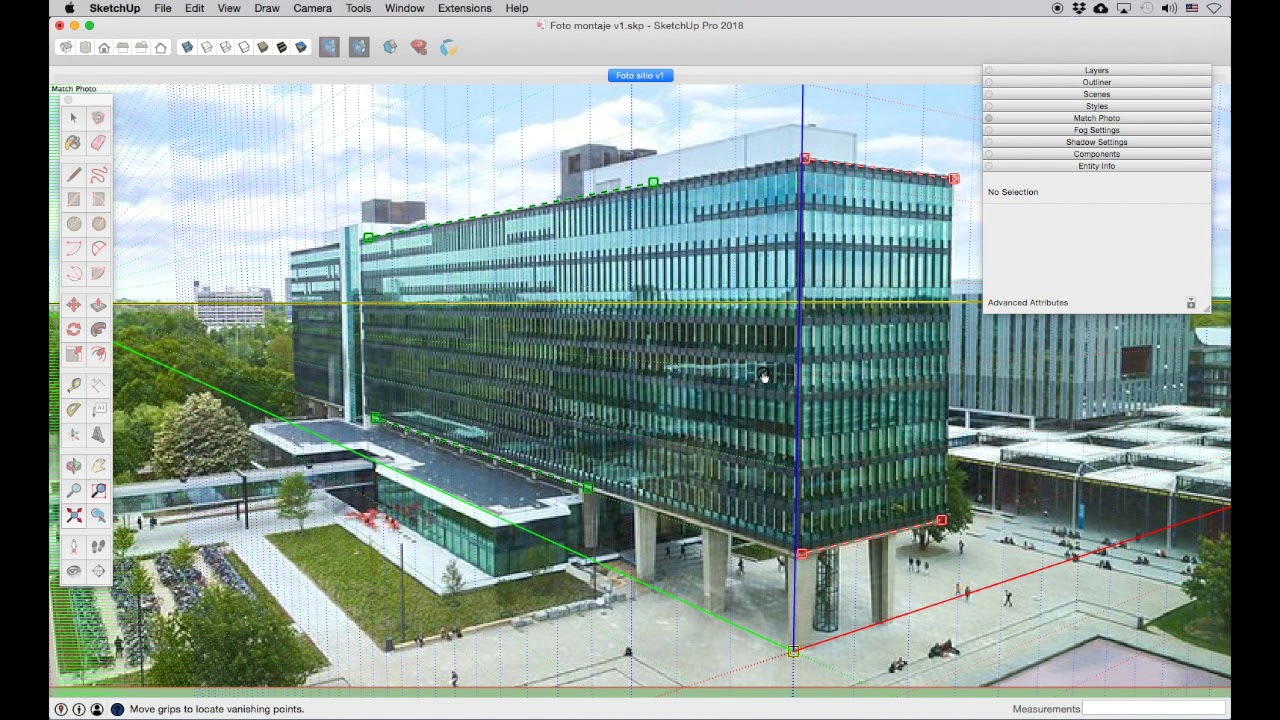1280x720 pixels.
Task: Select the Scale tool
Action: 73,354
